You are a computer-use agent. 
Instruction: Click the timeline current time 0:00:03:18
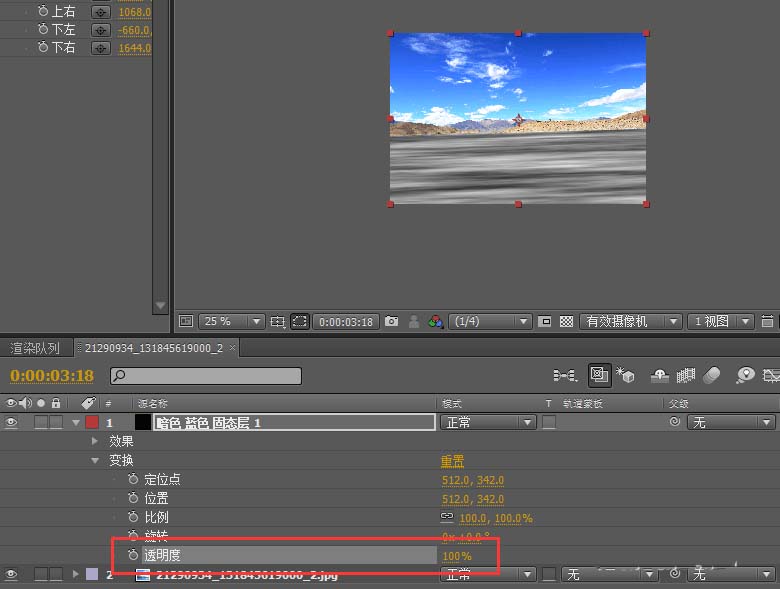pyautogui.click(x=52, y=375)
